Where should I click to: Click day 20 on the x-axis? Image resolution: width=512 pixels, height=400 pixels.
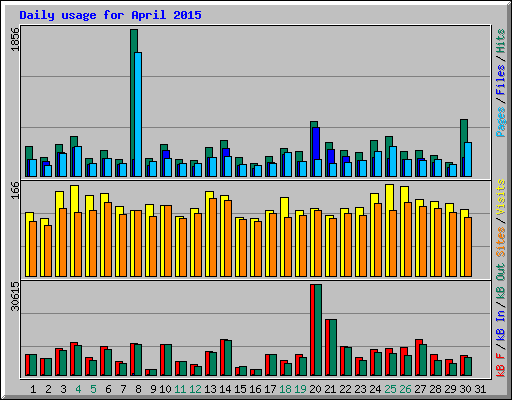[315, 389]
